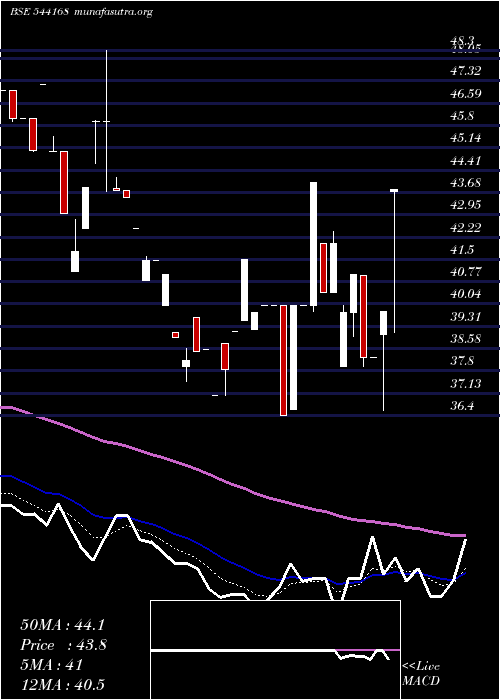This screenshot has width=500, height=700.
Task: Select the 40.04 price level label
Action: click(x=466, y=294)
